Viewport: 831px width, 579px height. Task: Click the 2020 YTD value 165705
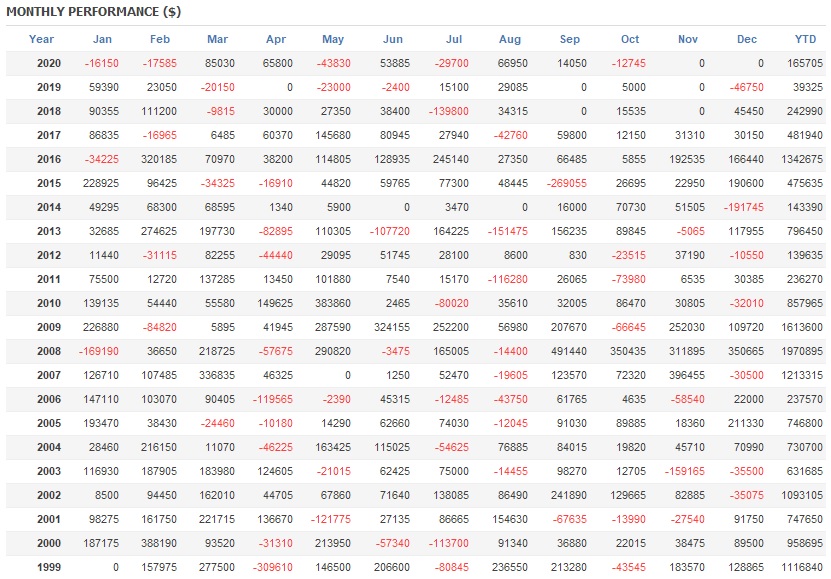tap(805, 64)
